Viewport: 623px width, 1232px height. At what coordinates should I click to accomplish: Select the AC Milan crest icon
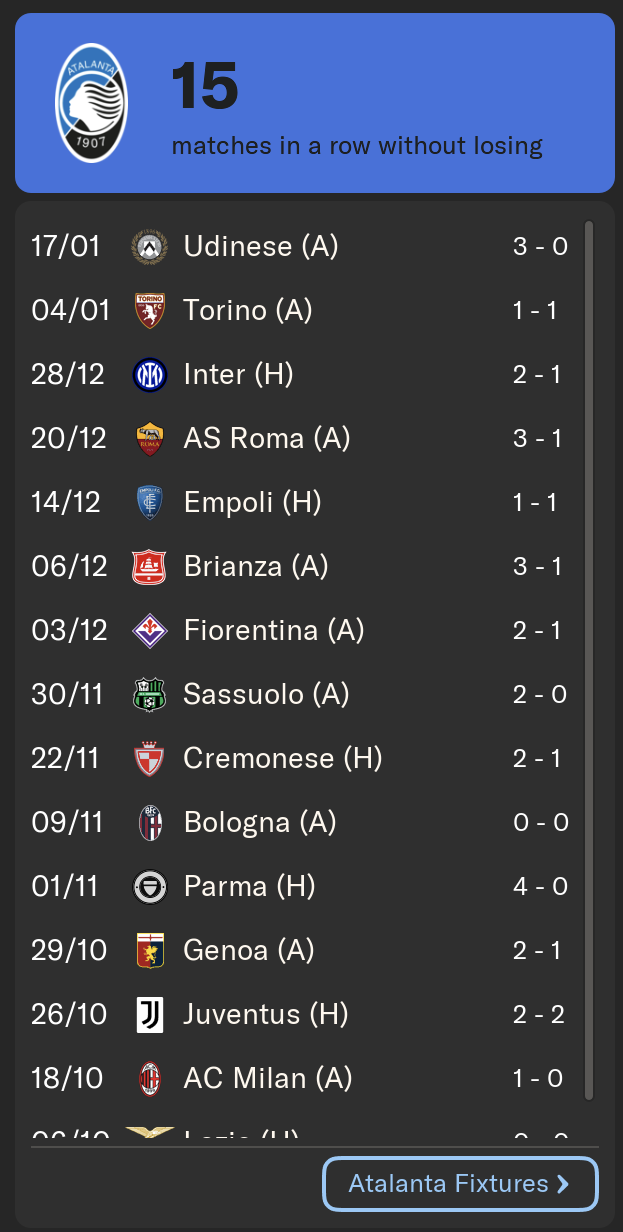tap(149, 1079)
